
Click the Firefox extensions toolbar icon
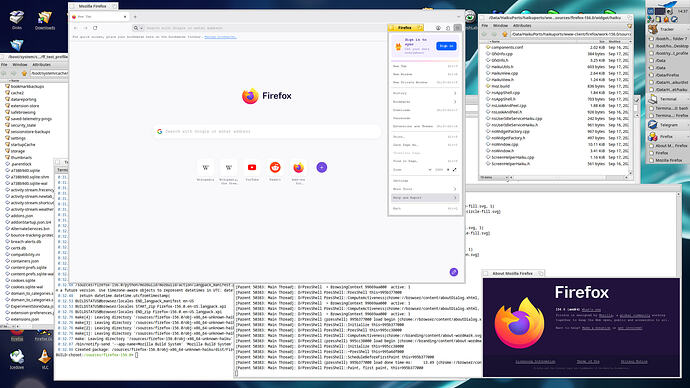[x=448, y=28]
